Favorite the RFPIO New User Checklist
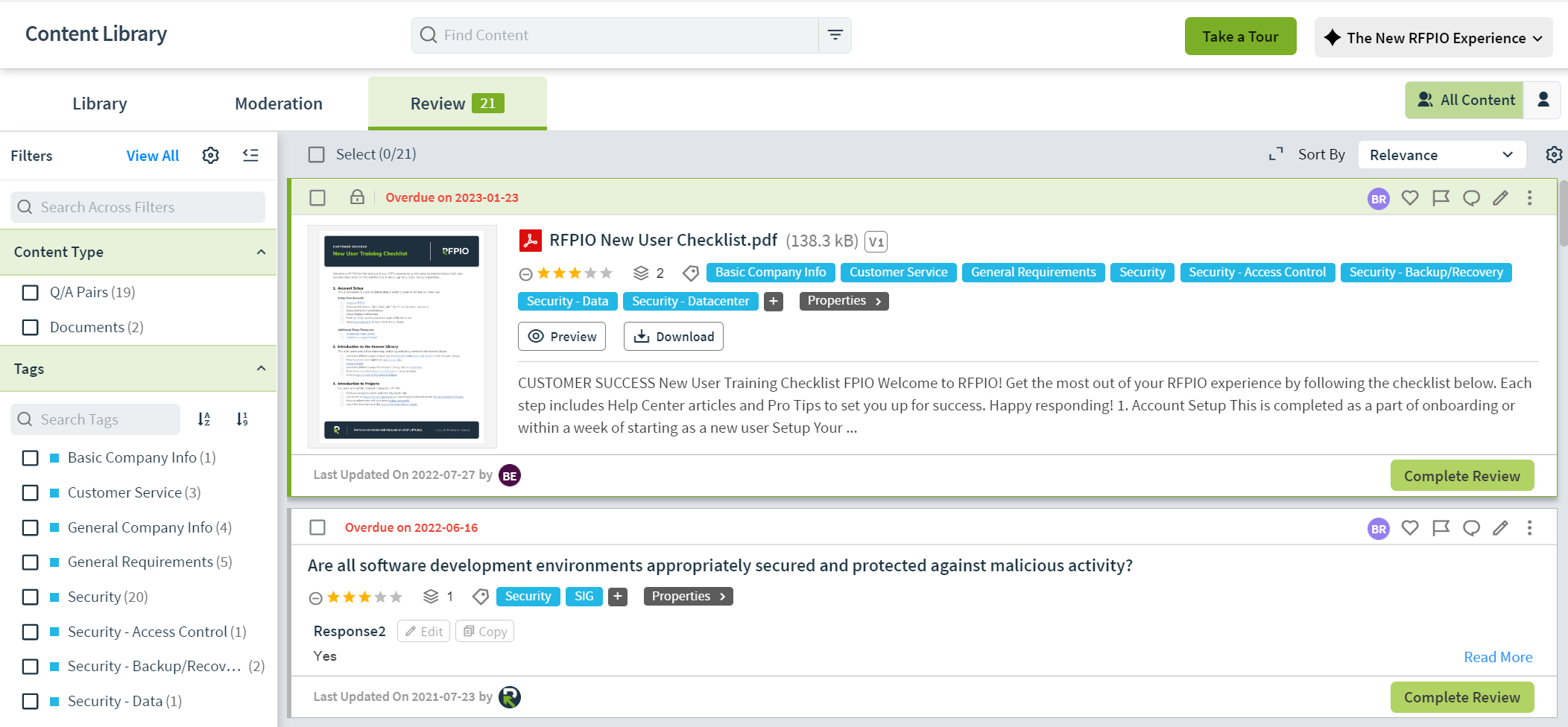The height and width of the screenshot is (727, 1568). 1410,198
